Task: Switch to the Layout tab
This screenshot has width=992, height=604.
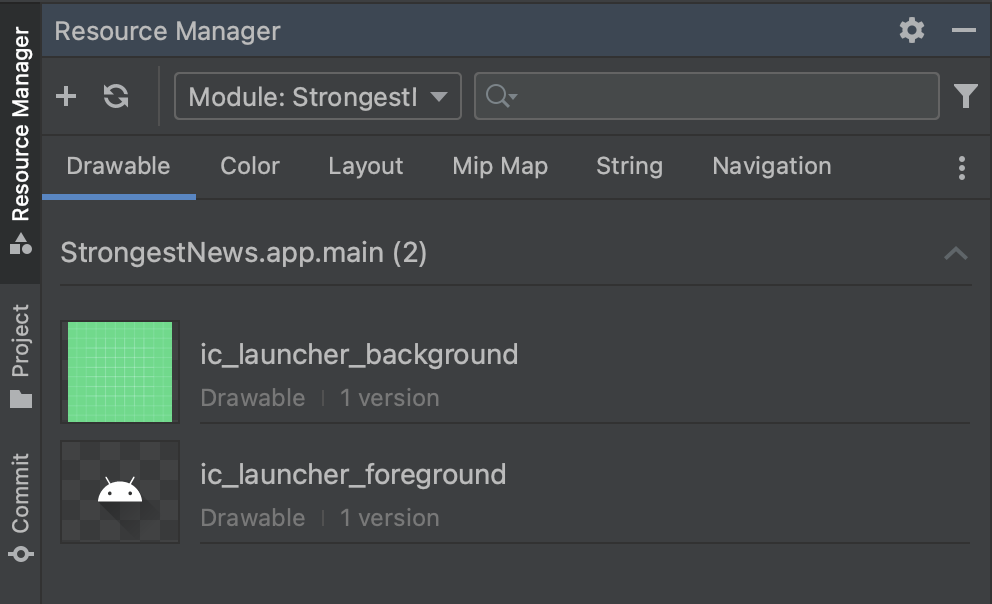Action: click(x=366, y=166)
